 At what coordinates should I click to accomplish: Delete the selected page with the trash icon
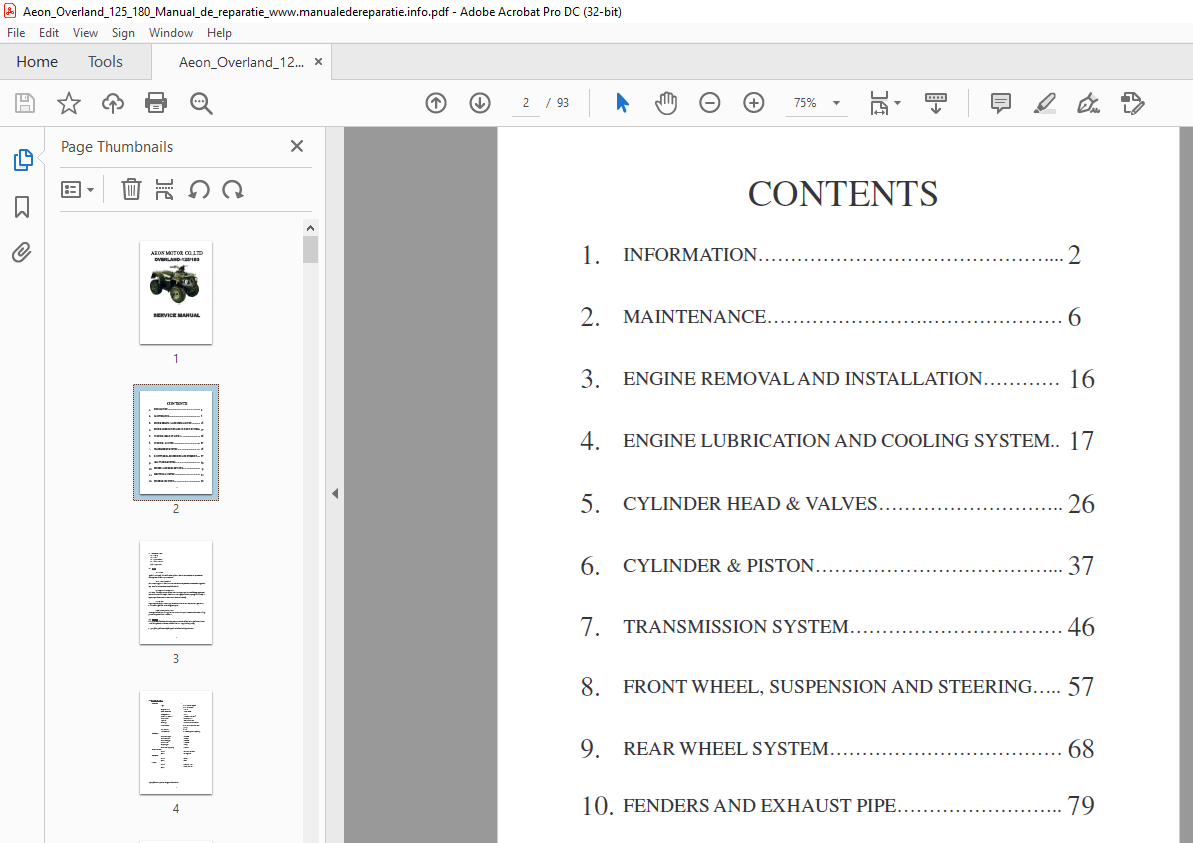pos(131,189)
